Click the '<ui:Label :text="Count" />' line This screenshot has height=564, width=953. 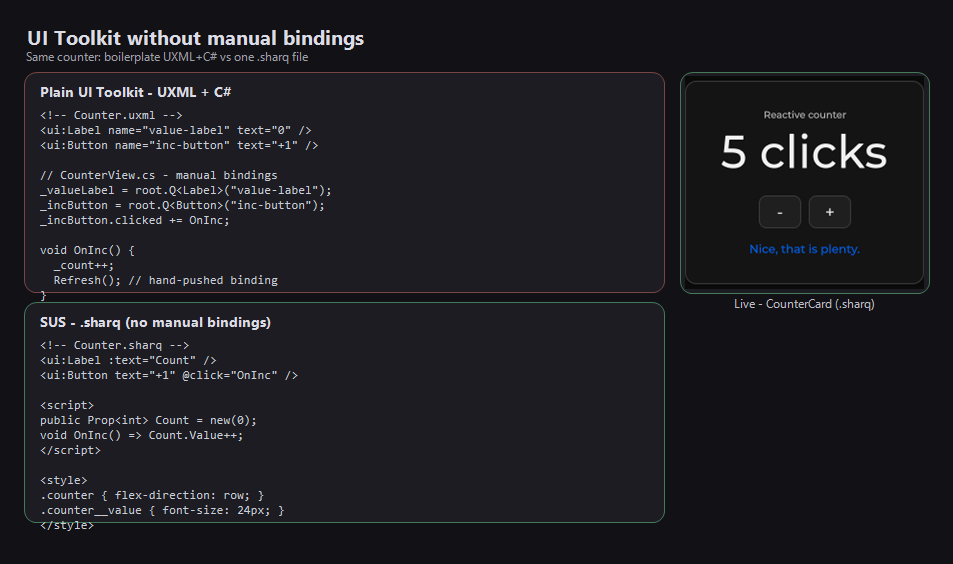(128, 360)
